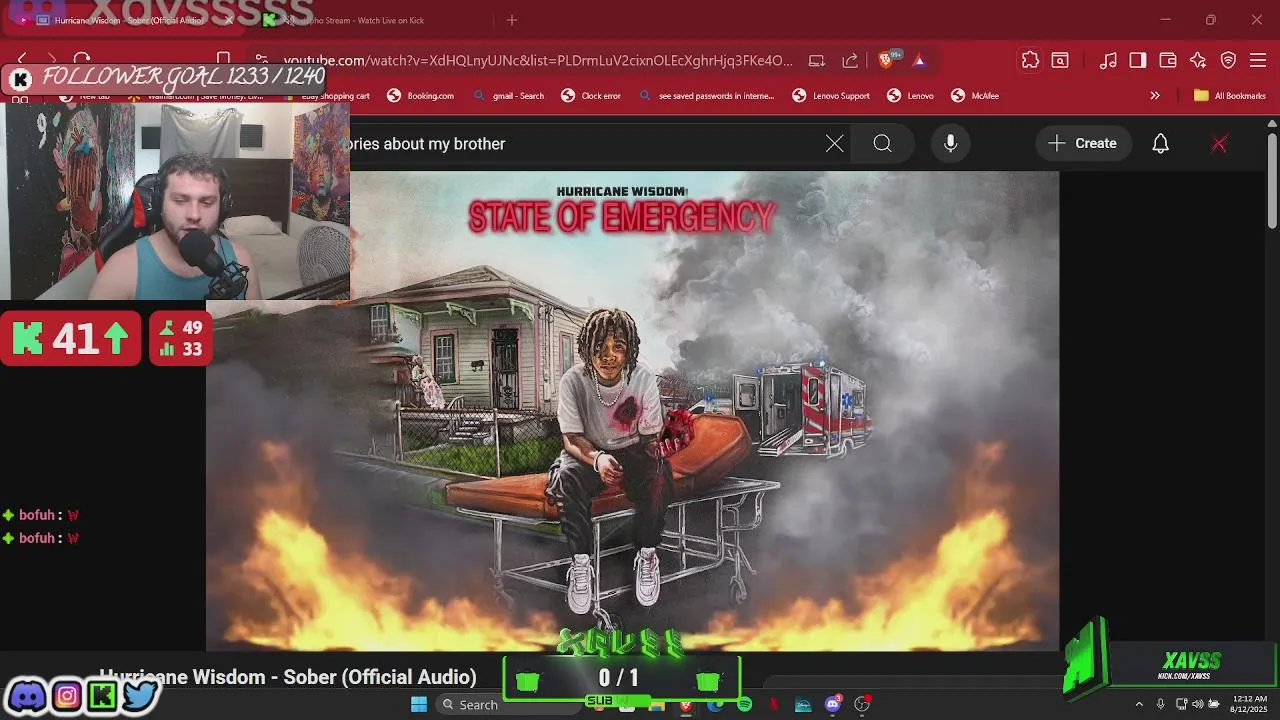Click the install app icon in address bar
The image size is (1280, 720).
(817, 60)
